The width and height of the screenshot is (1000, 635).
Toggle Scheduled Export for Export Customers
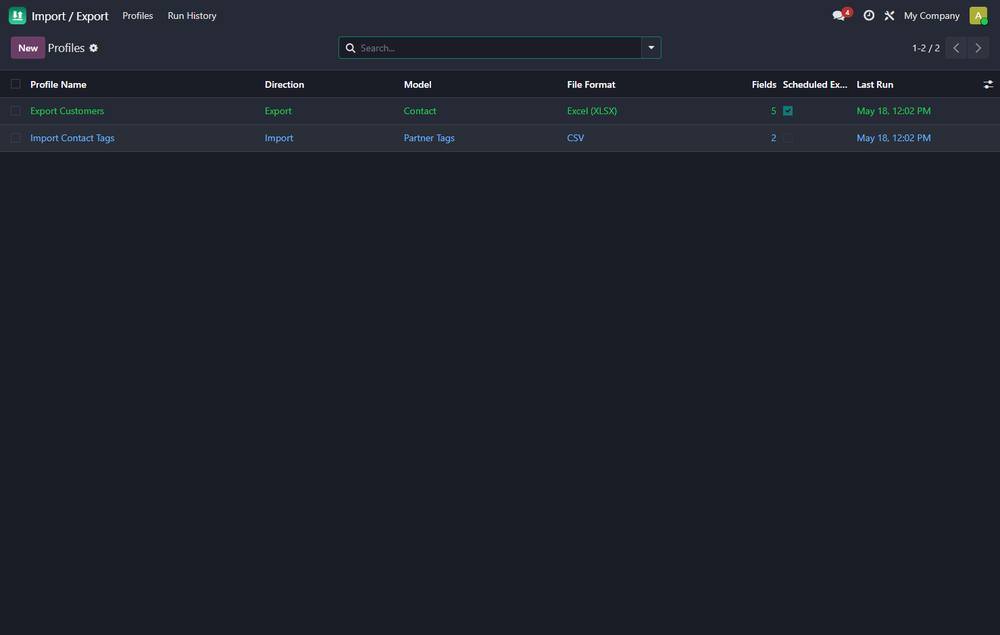788,111
